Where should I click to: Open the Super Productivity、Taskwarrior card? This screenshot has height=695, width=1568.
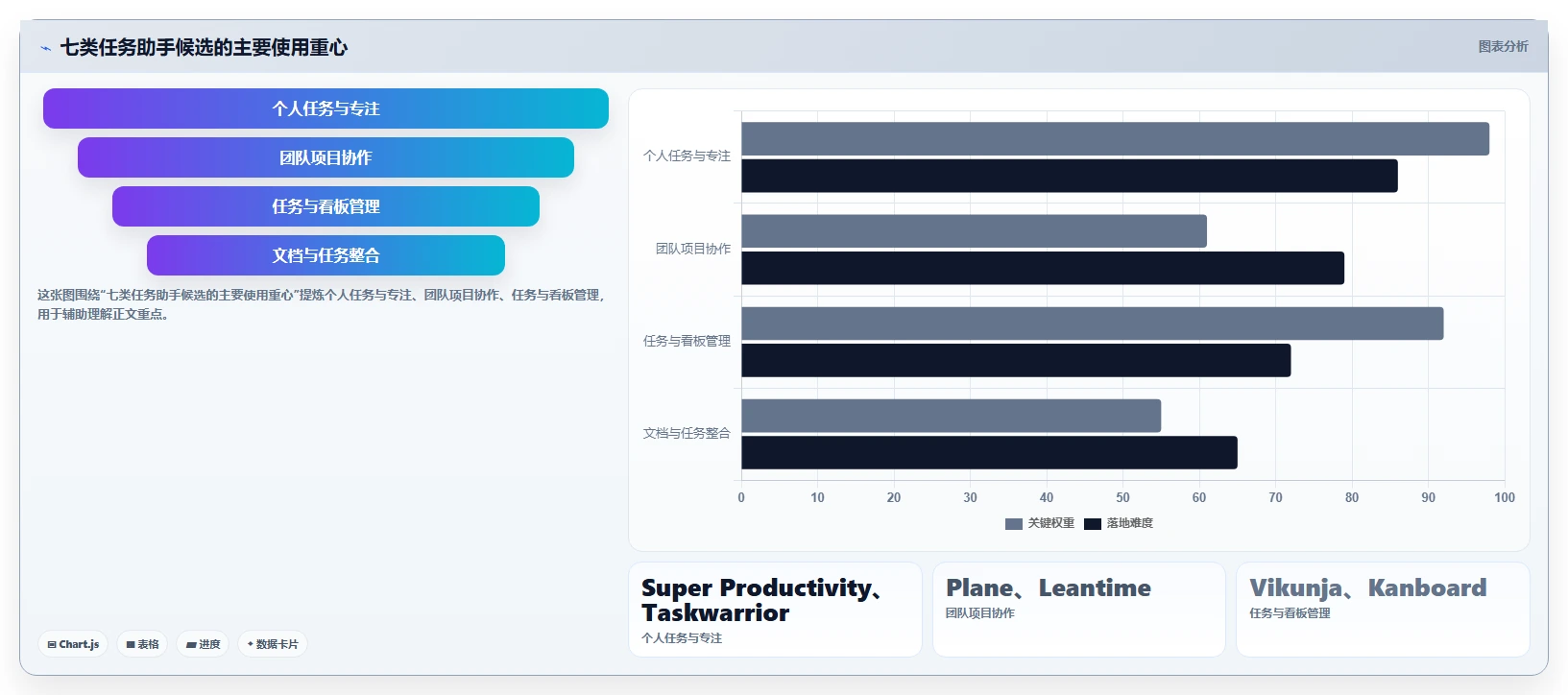[775, 610]
